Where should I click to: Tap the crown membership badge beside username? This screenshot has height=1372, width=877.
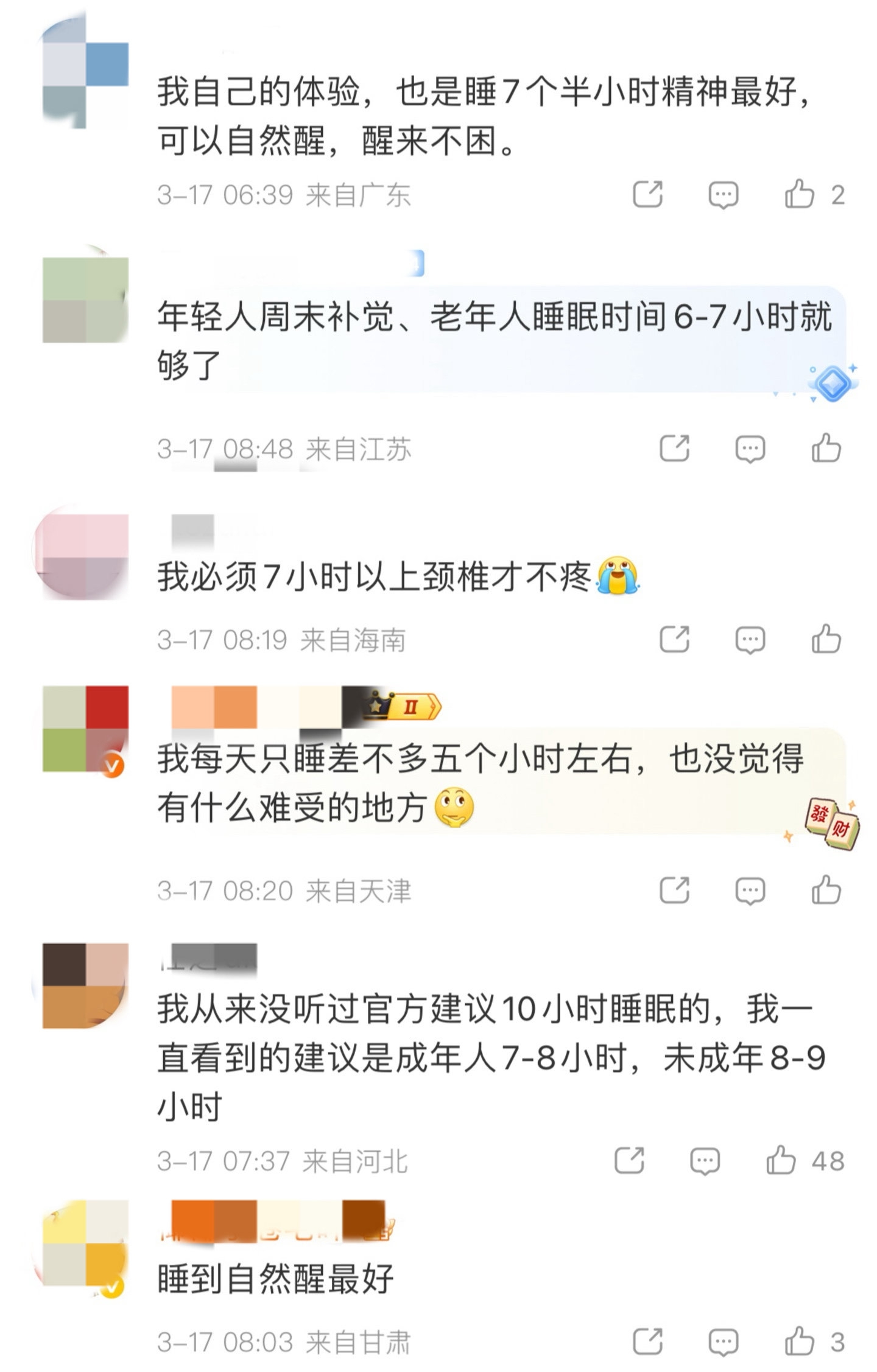[403, 706]
